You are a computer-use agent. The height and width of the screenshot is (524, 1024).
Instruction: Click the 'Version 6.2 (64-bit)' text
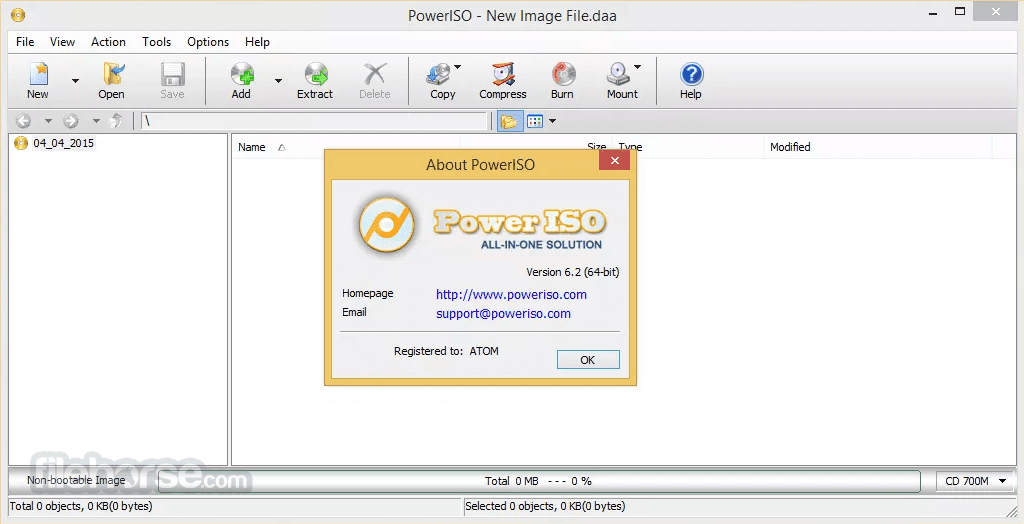pyautogui.click(x=573, y=272)
